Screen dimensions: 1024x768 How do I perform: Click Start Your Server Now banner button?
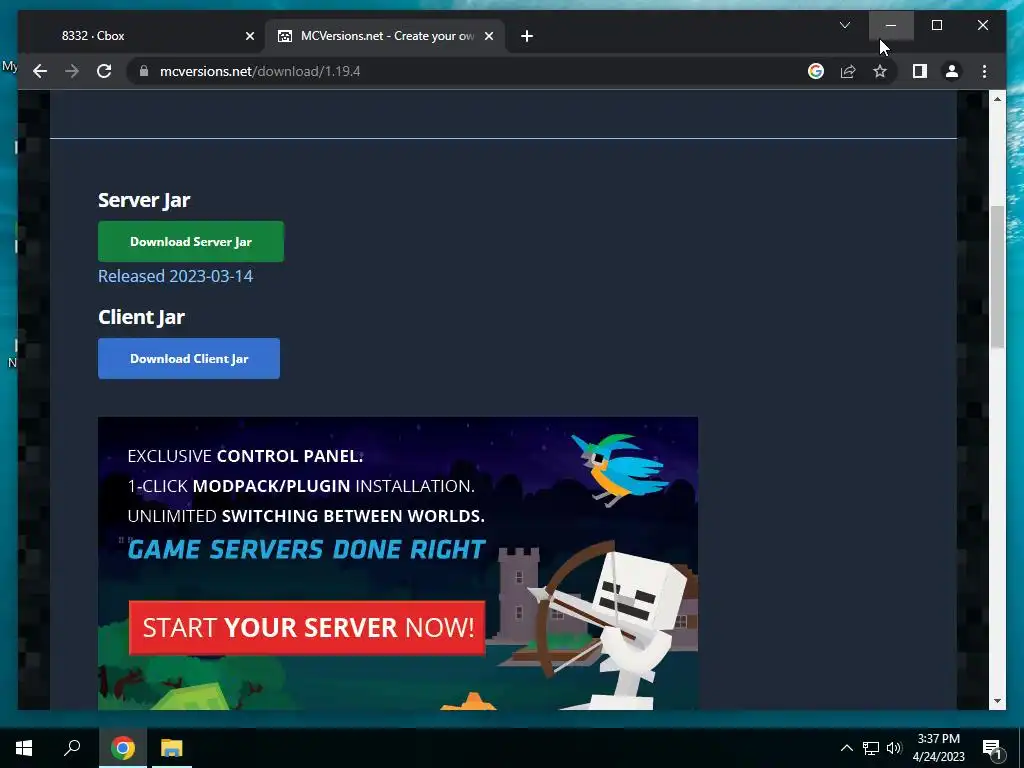tap(307, 628)
